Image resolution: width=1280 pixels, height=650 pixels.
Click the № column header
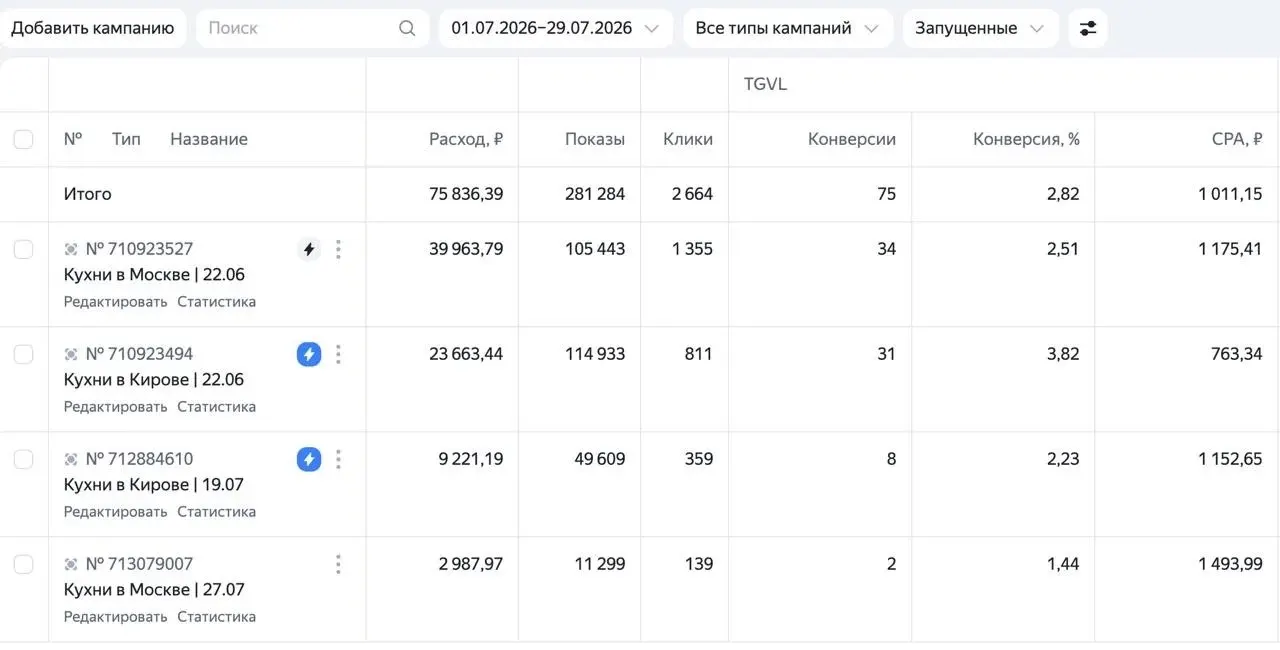[x=73, y=139]
